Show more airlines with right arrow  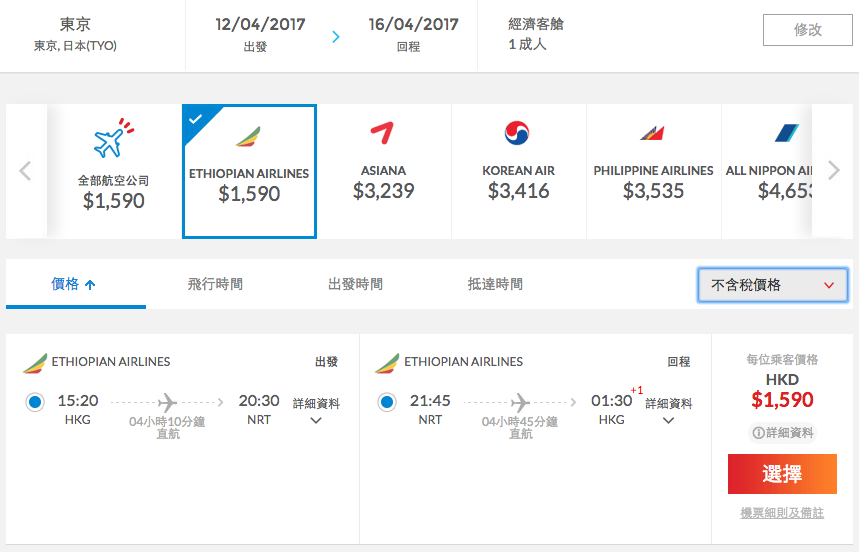point(834,171)
